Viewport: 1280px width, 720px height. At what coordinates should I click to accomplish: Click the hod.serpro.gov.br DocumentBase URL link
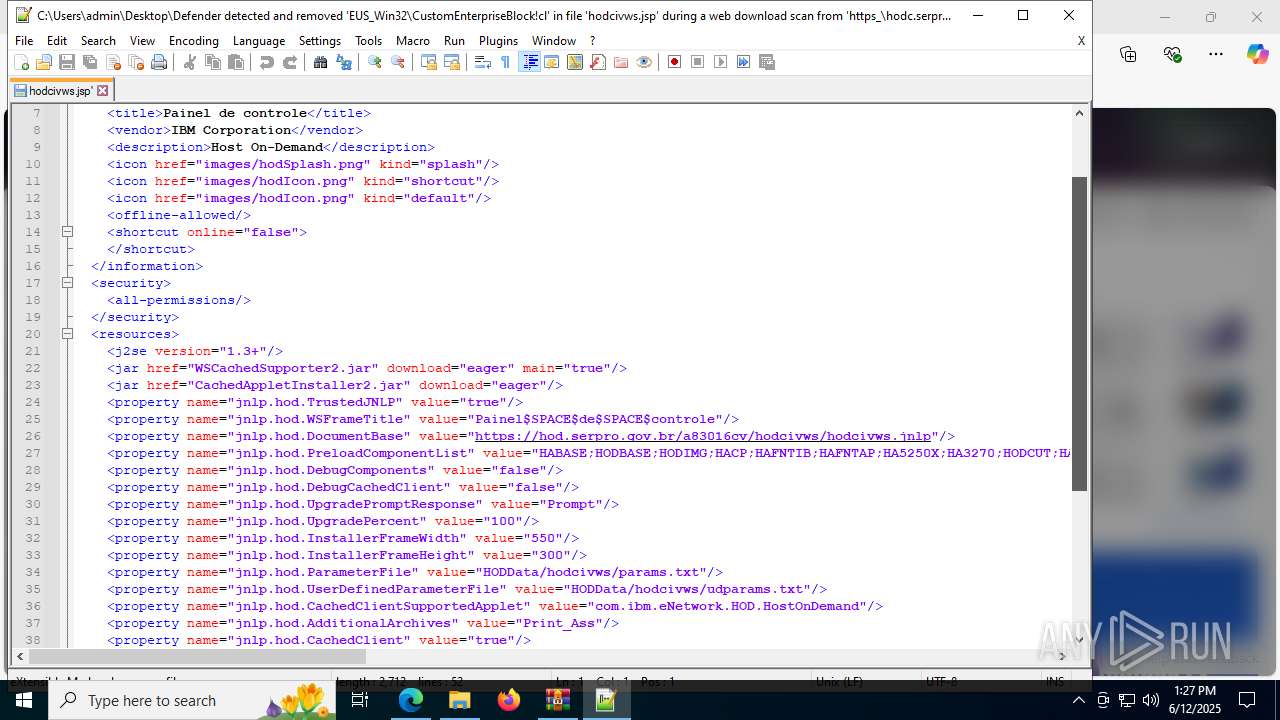703,436
